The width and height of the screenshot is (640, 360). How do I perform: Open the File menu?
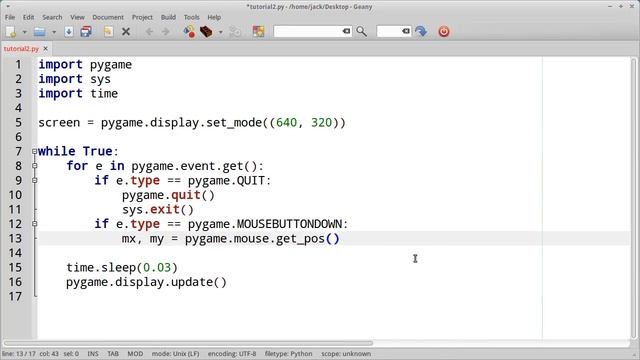pyautogui.click(x=10, y=17)
